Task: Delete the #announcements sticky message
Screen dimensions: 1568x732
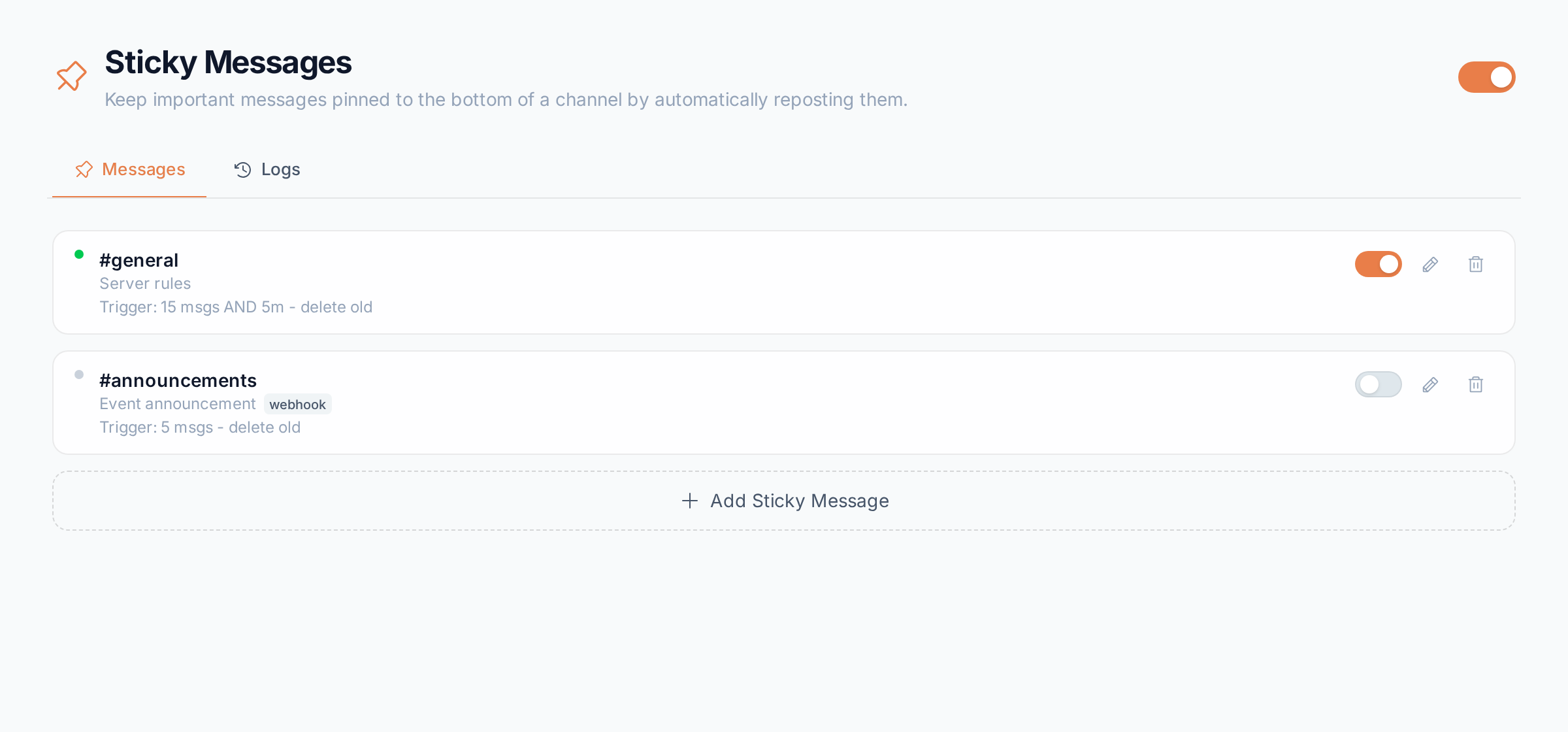Action: point(1476,384)
